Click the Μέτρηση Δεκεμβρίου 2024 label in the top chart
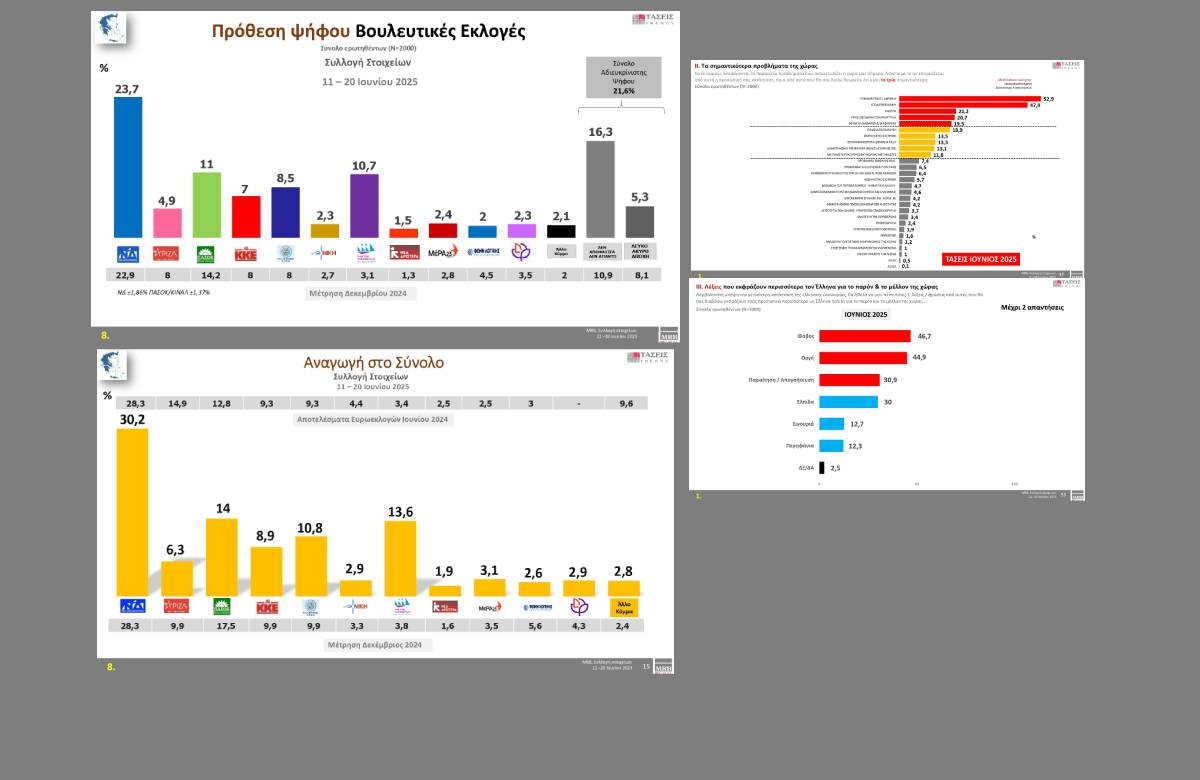 coord(361,294)
